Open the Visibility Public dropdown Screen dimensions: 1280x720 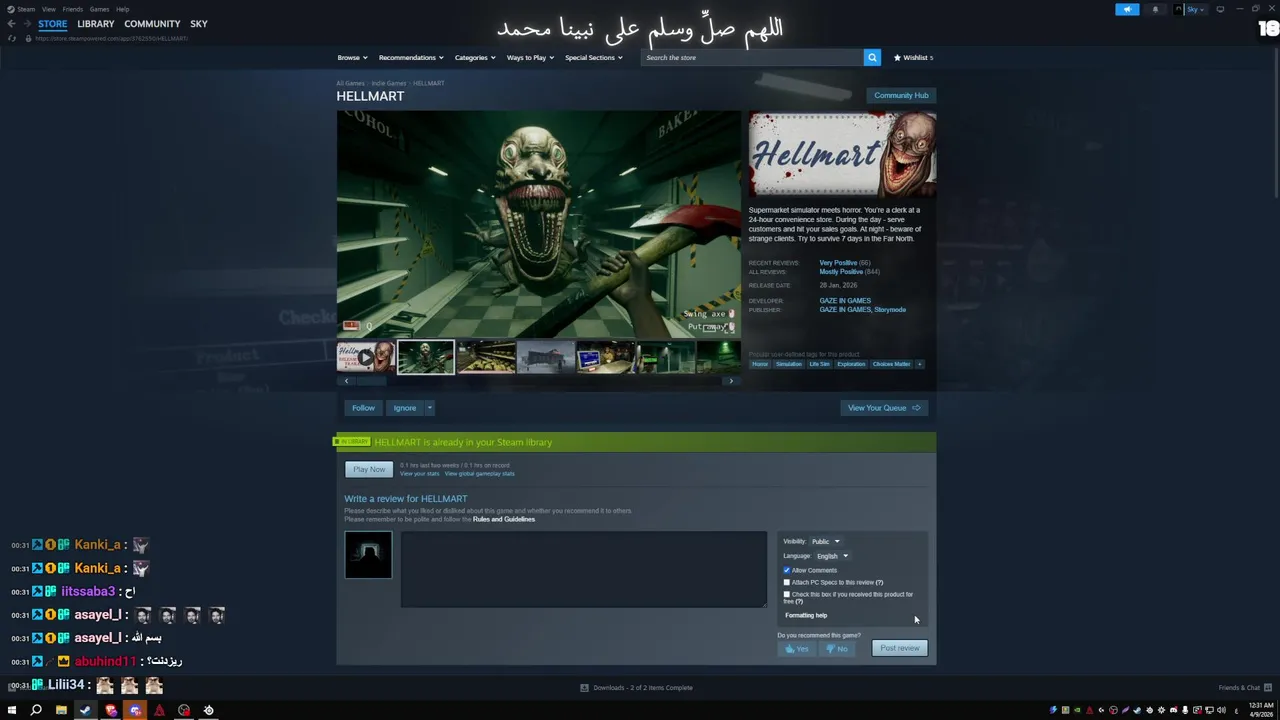(x=825, y=542)
